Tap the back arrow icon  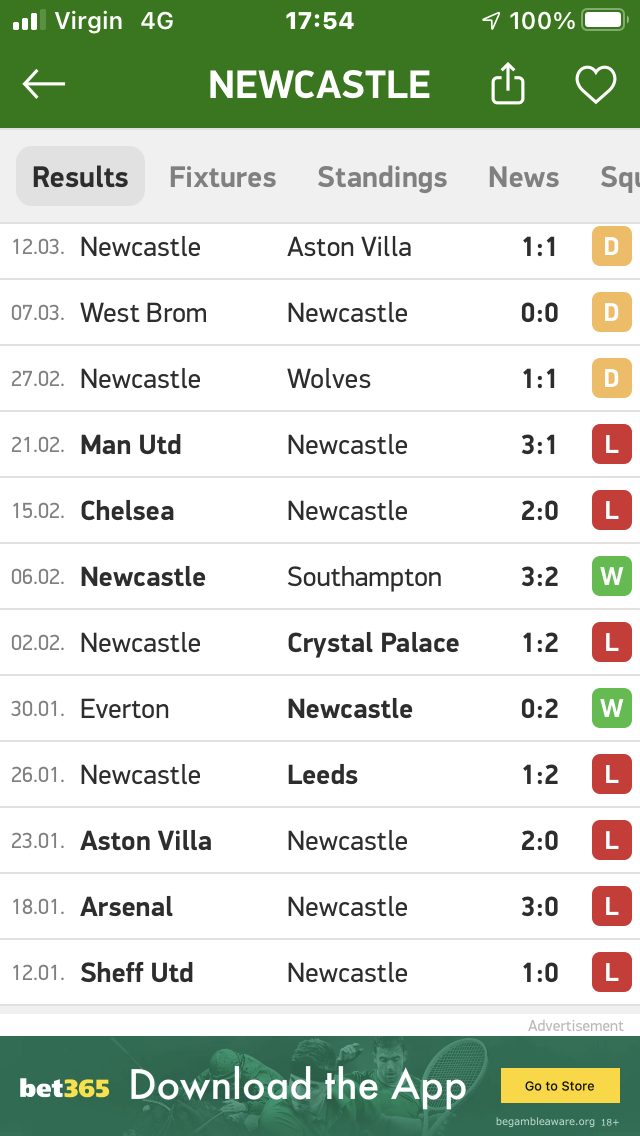43,84
